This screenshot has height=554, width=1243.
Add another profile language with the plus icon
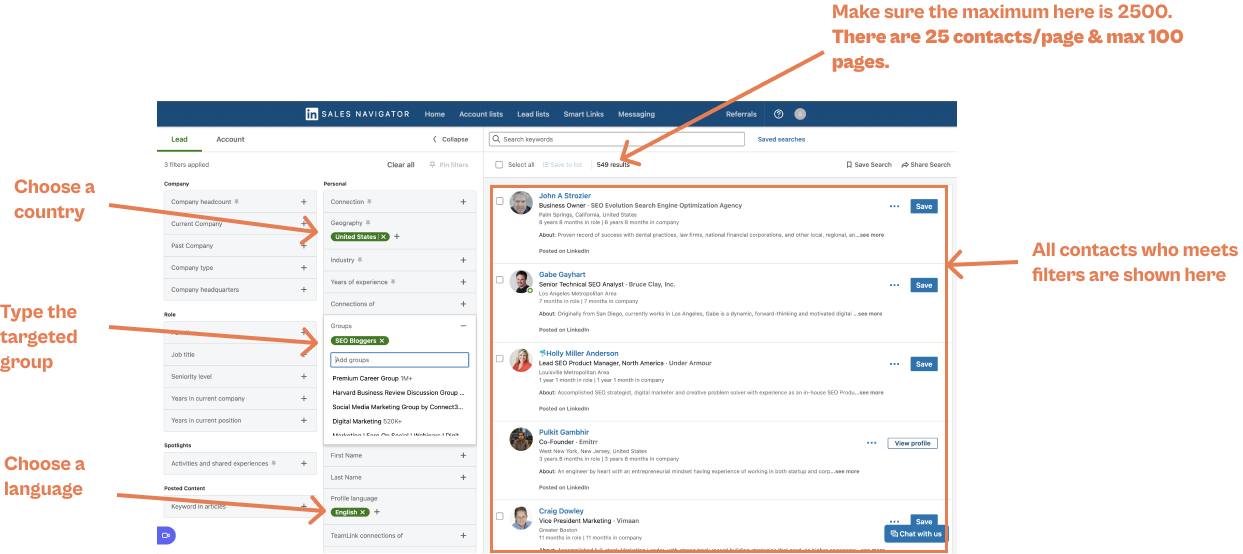coord(377,512)
